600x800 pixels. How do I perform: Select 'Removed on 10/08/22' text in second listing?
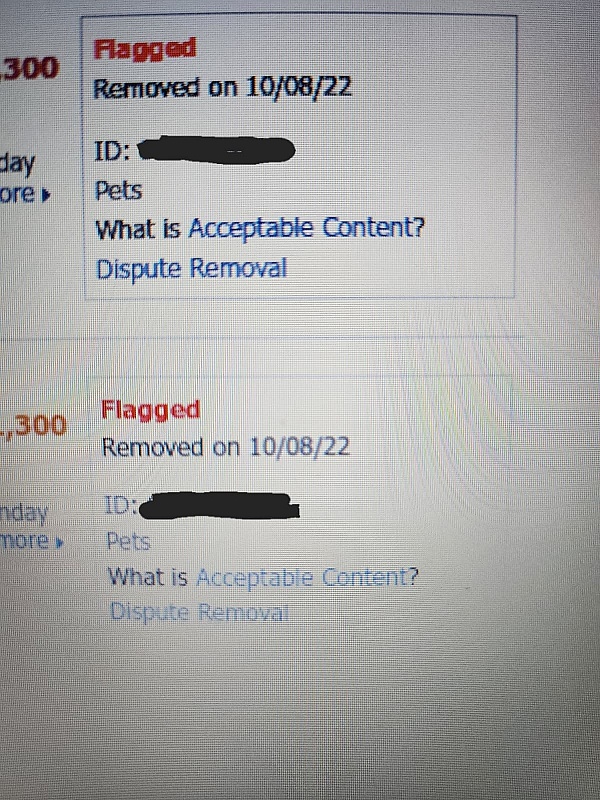226,447
